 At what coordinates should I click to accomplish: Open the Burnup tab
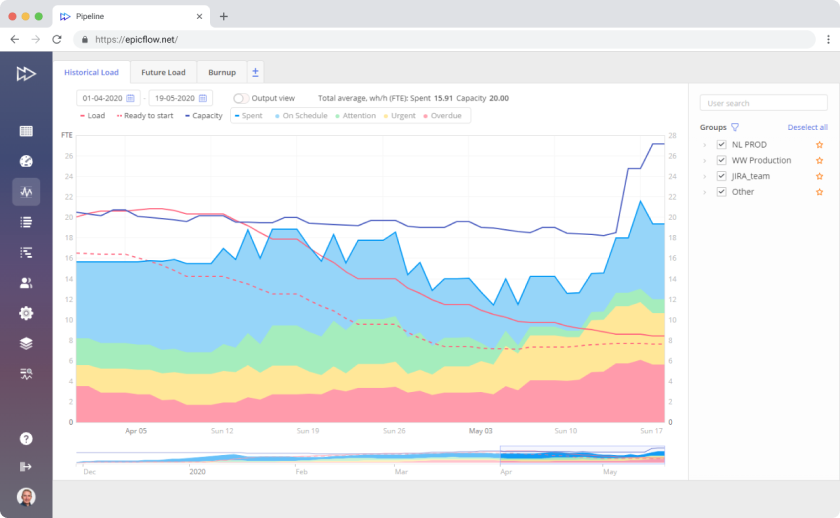click(222, 73)
